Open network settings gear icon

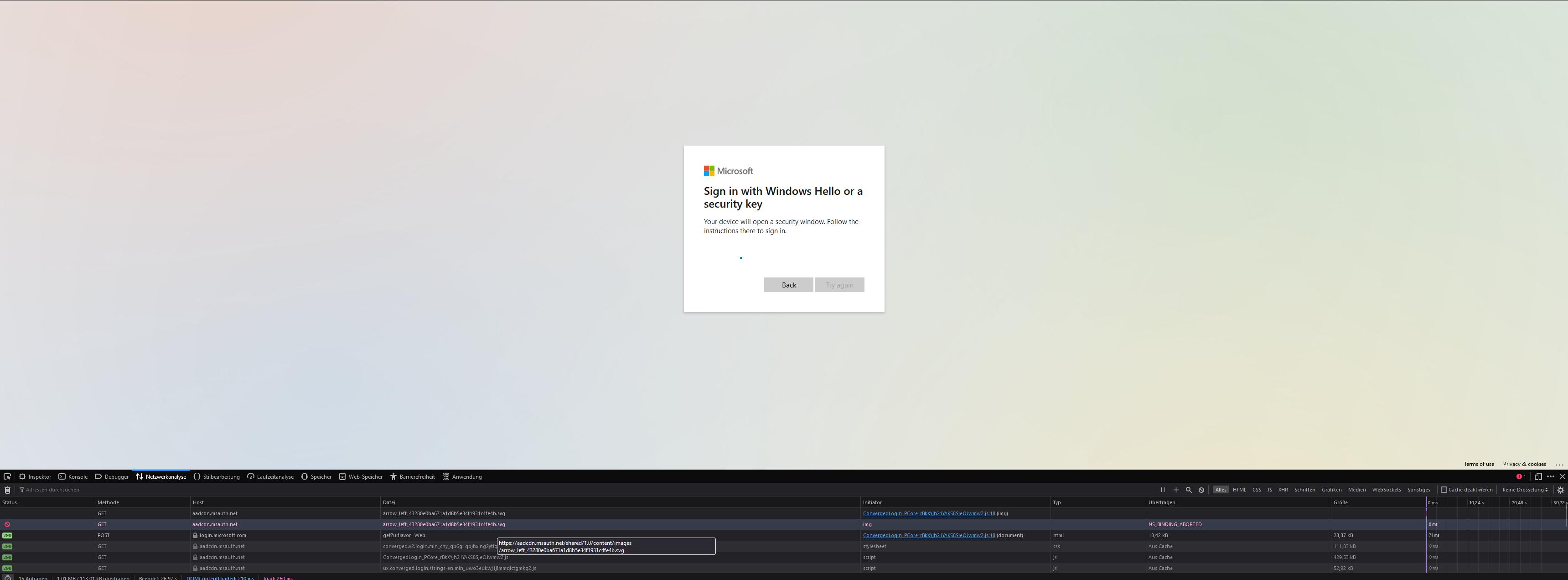1560,490
